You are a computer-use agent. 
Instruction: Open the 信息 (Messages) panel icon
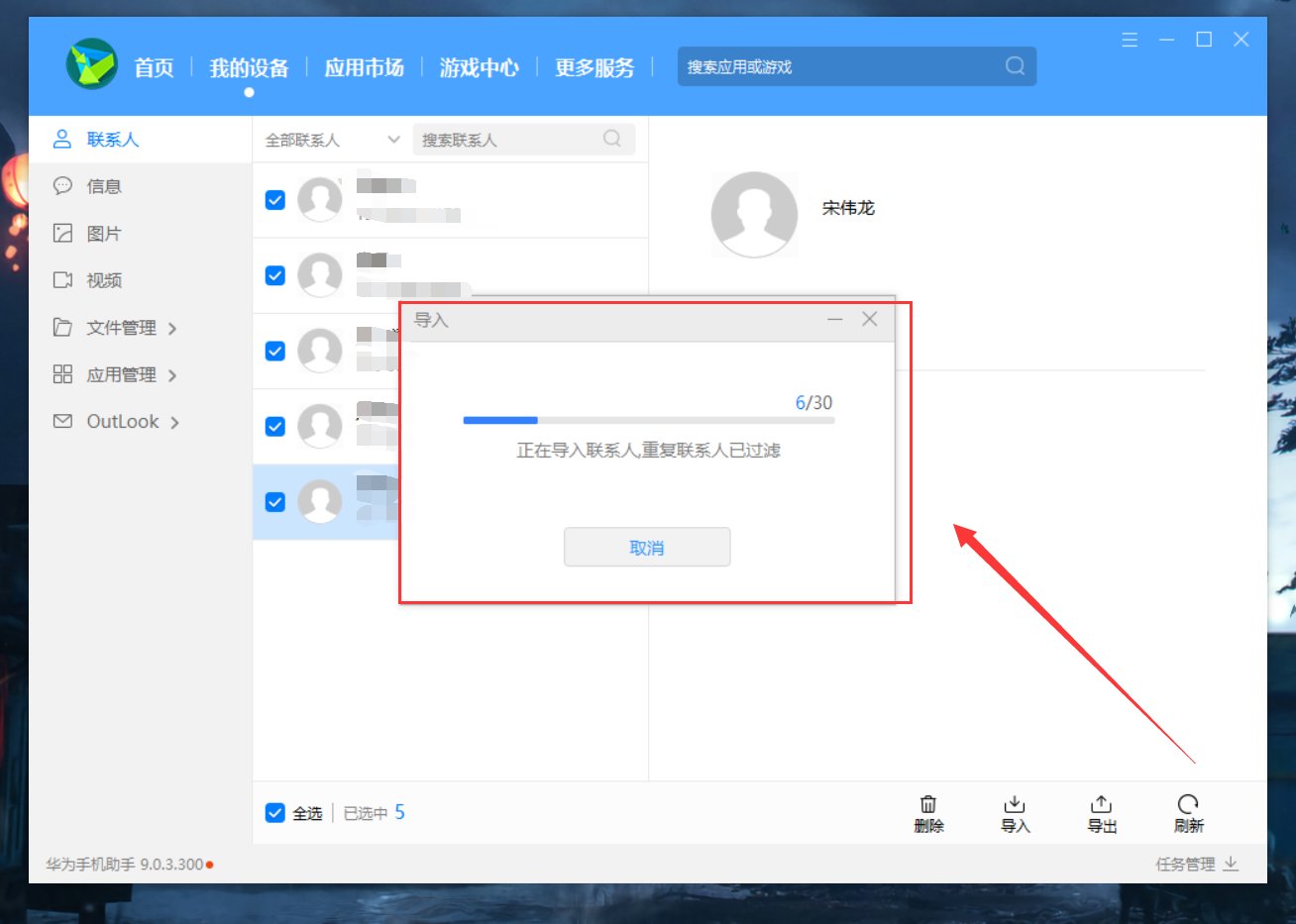[x=62, y=185]
